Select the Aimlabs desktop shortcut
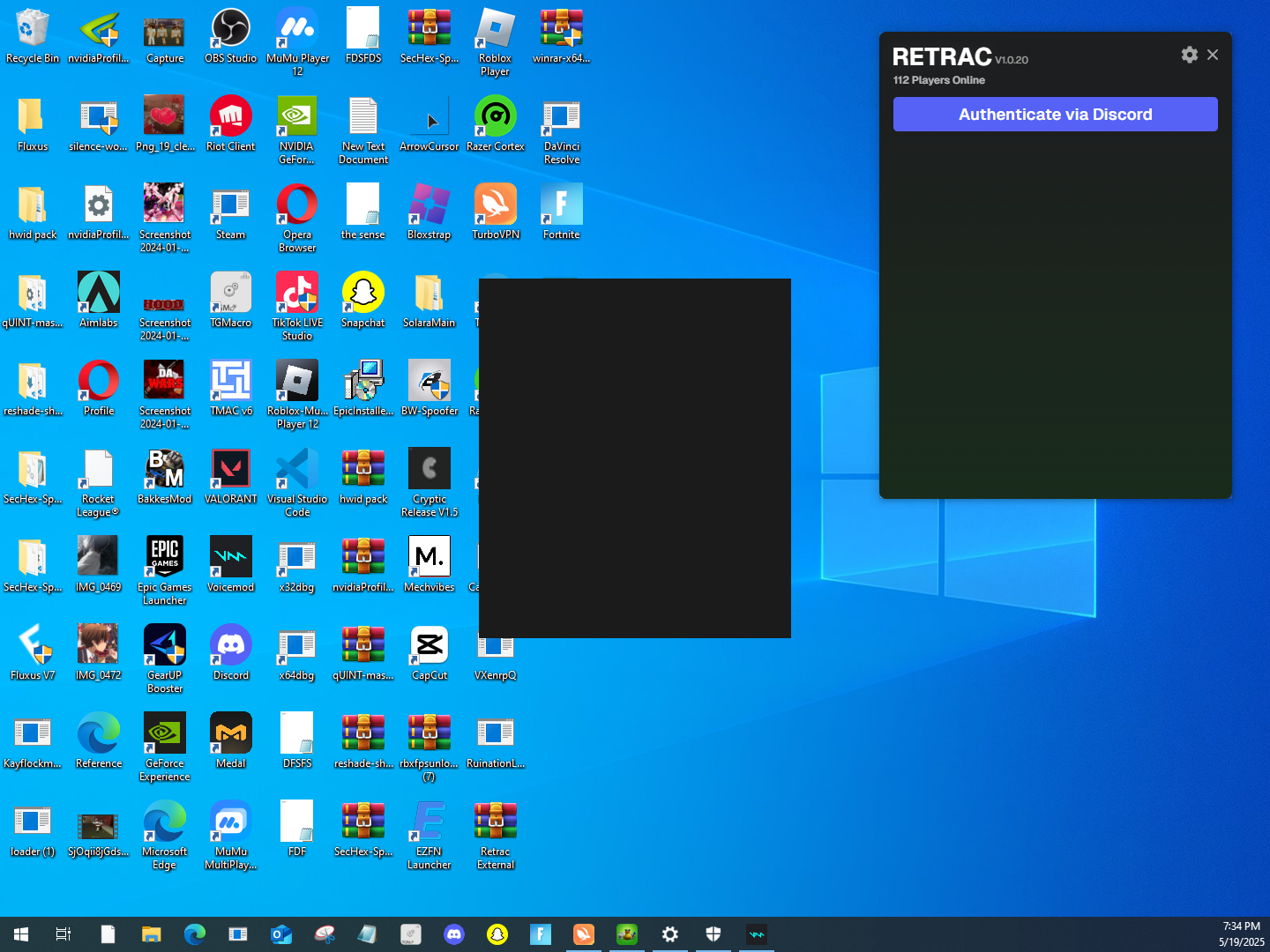The image size is (1270, 952). click(99, 301)
